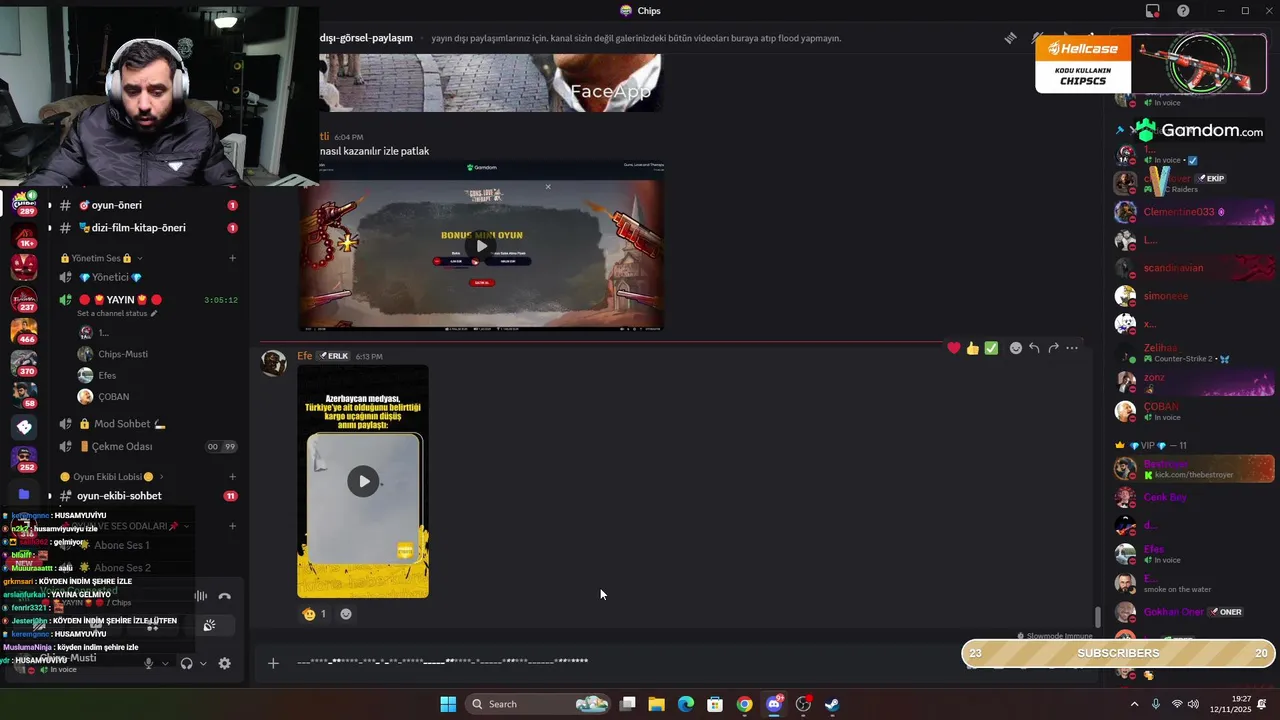This screenshot has height=720, width=1280.
Task: Open File Explorer from the taskbar
Action: pos(656,704)
